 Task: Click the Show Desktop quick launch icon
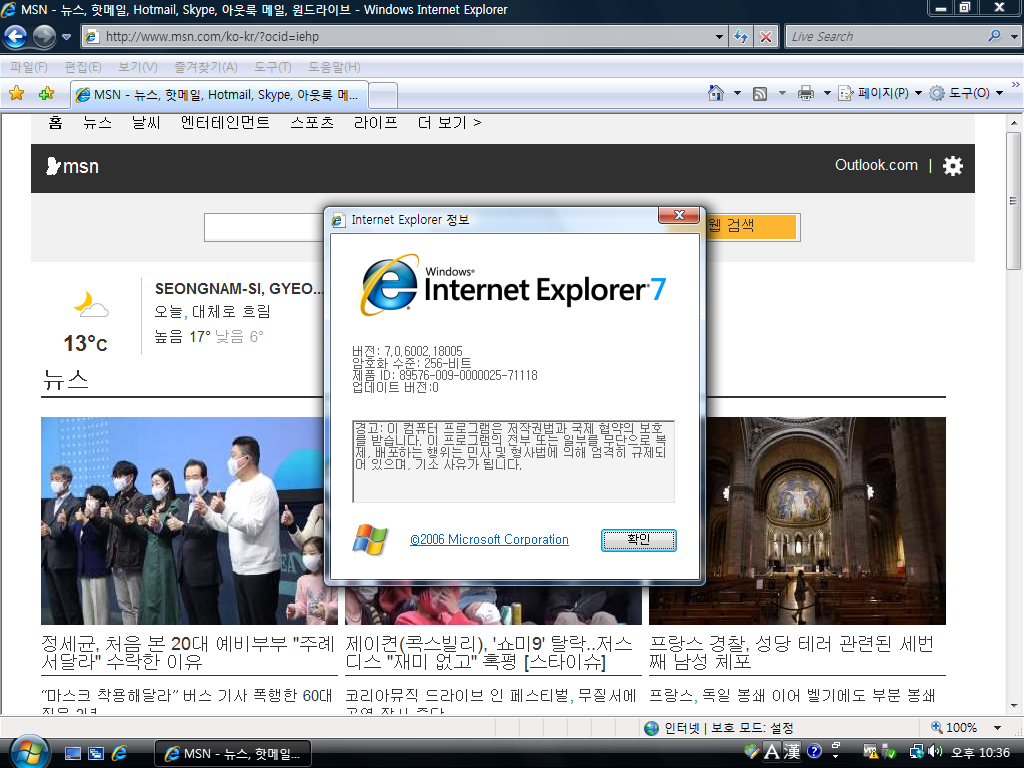click(72, 753)
